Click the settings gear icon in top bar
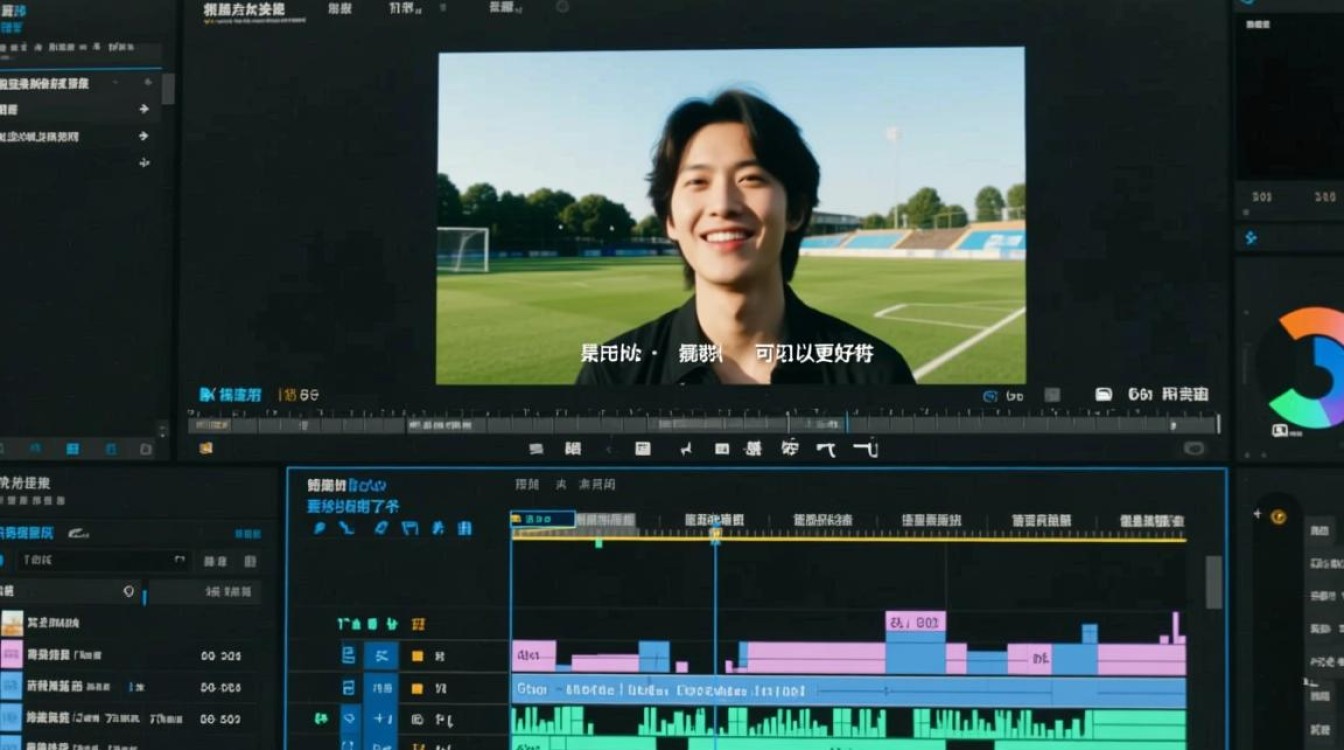The image size is (1344, 750). tap(562, 7)
